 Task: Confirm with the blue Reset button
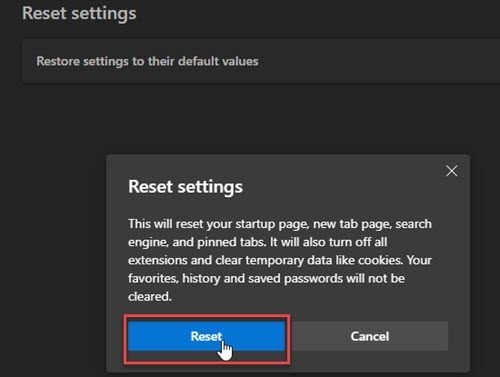click(206, 336)
